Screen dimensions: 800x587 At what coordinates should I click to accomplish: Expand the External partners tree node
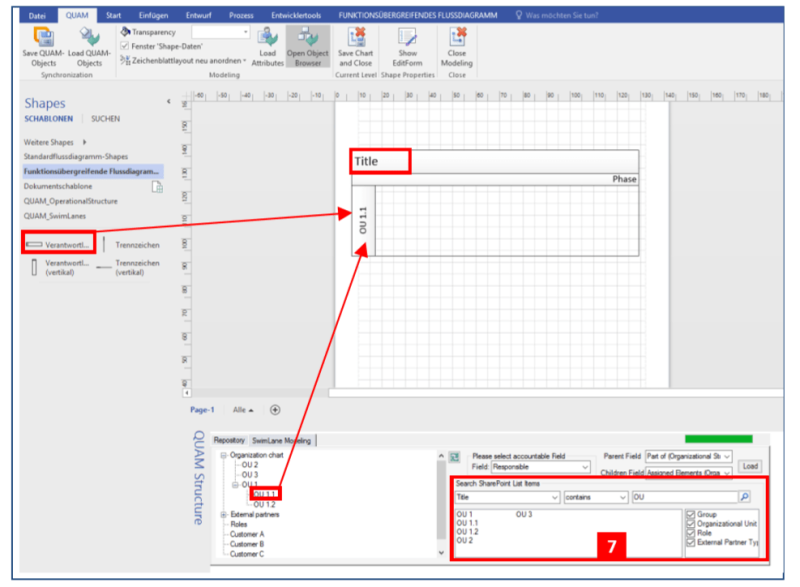[223, 514]
